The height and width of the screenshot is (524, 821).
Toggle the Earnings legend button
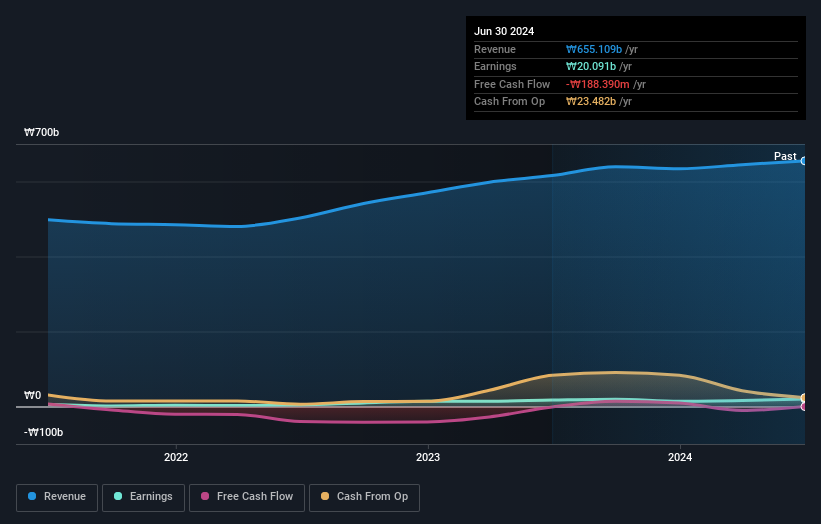click(x=143, y=497)
